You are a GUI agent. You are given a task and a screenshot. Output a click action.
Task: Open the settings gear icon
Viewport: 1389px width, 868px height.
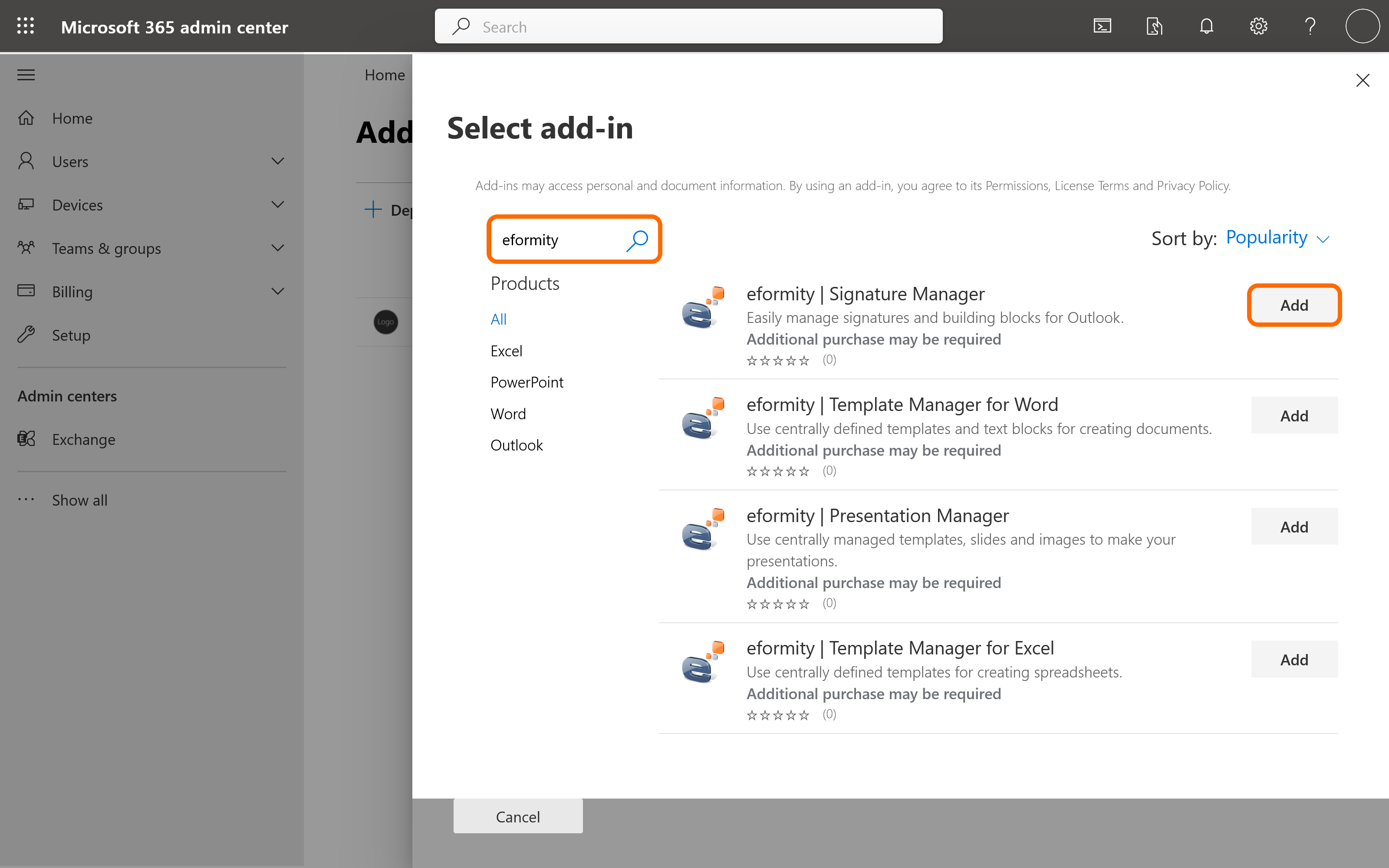click(x=1258, y=26)
